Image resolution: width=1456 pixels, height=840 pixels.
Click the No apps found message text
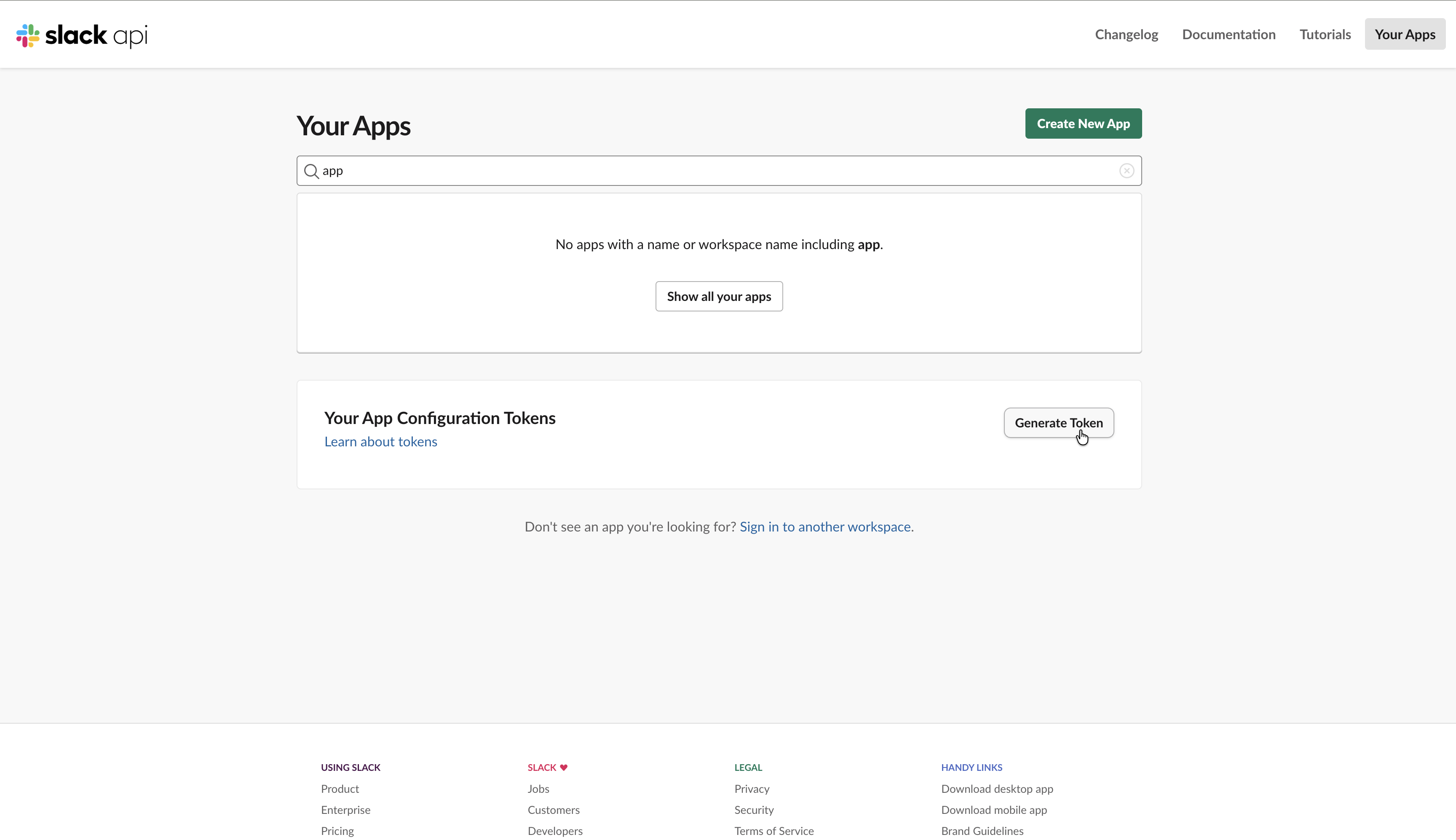pyautogui.click(x=718, y=244)
